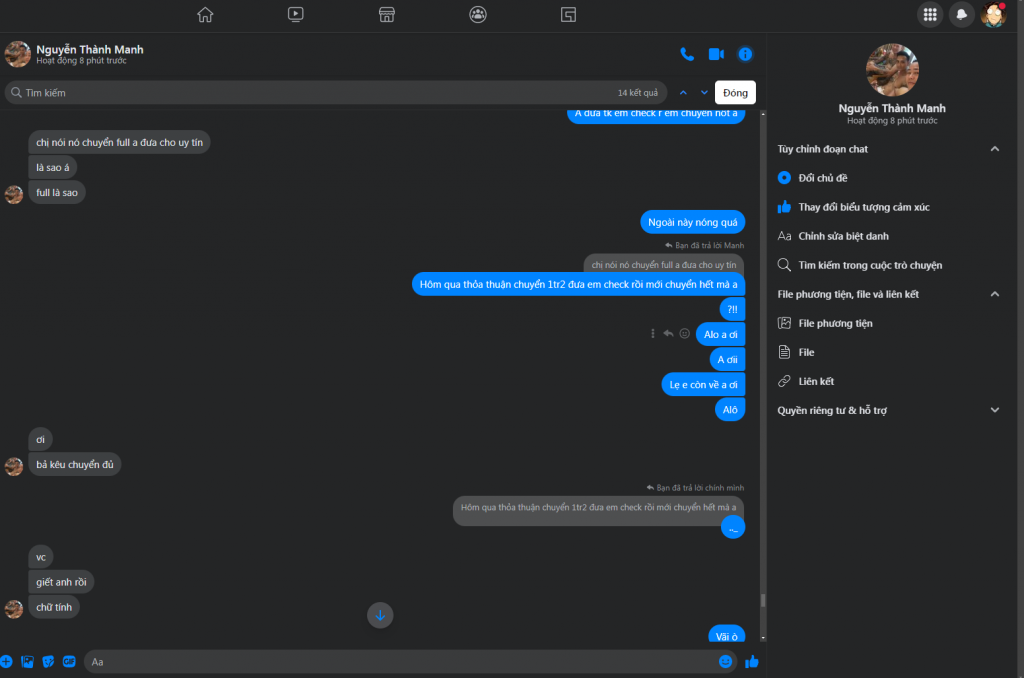Expand Quyền riêng tư & hỗ trợ
Image resolution: width=1024 pixels, height=678 pixels.
click(994, 410)
